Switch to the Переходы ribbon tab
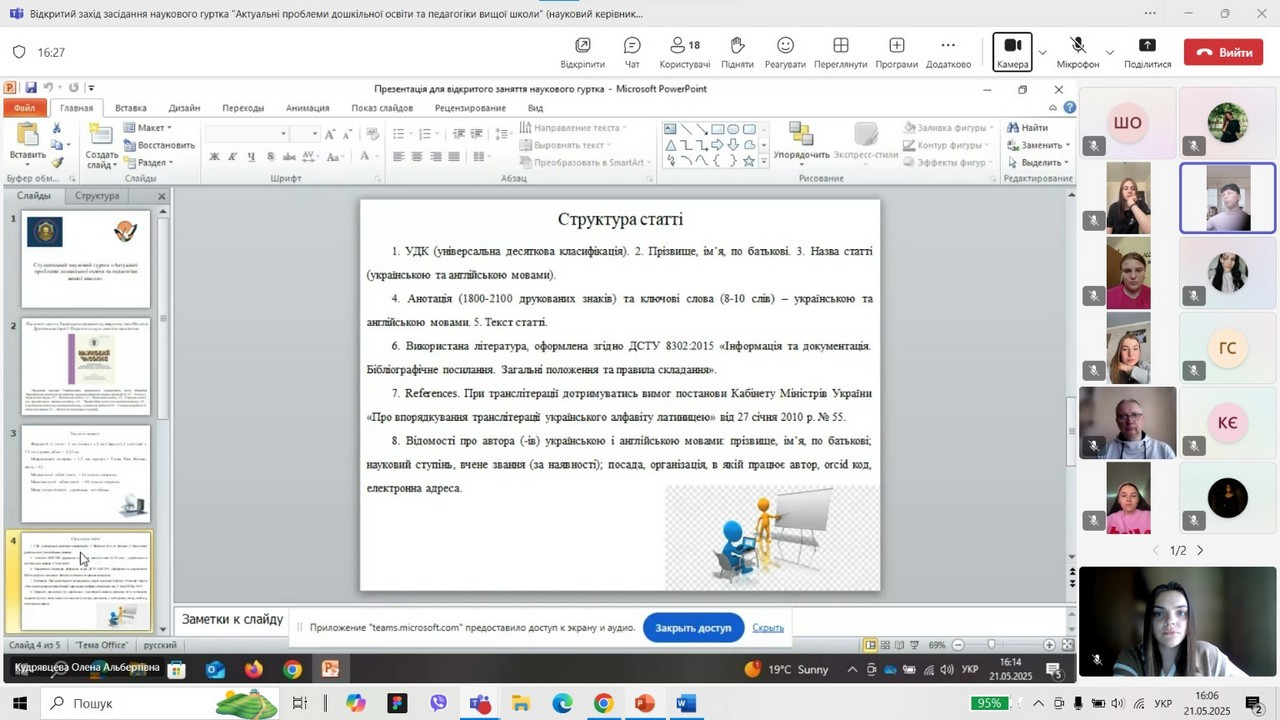The width and height of the screenshot is (1280, 720). point(243,108)
